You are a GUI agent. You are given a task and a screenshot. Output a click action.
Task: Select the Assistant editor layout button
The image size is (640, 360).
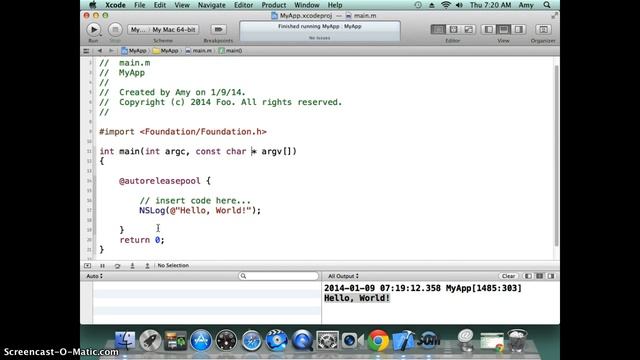click(453, 29)
